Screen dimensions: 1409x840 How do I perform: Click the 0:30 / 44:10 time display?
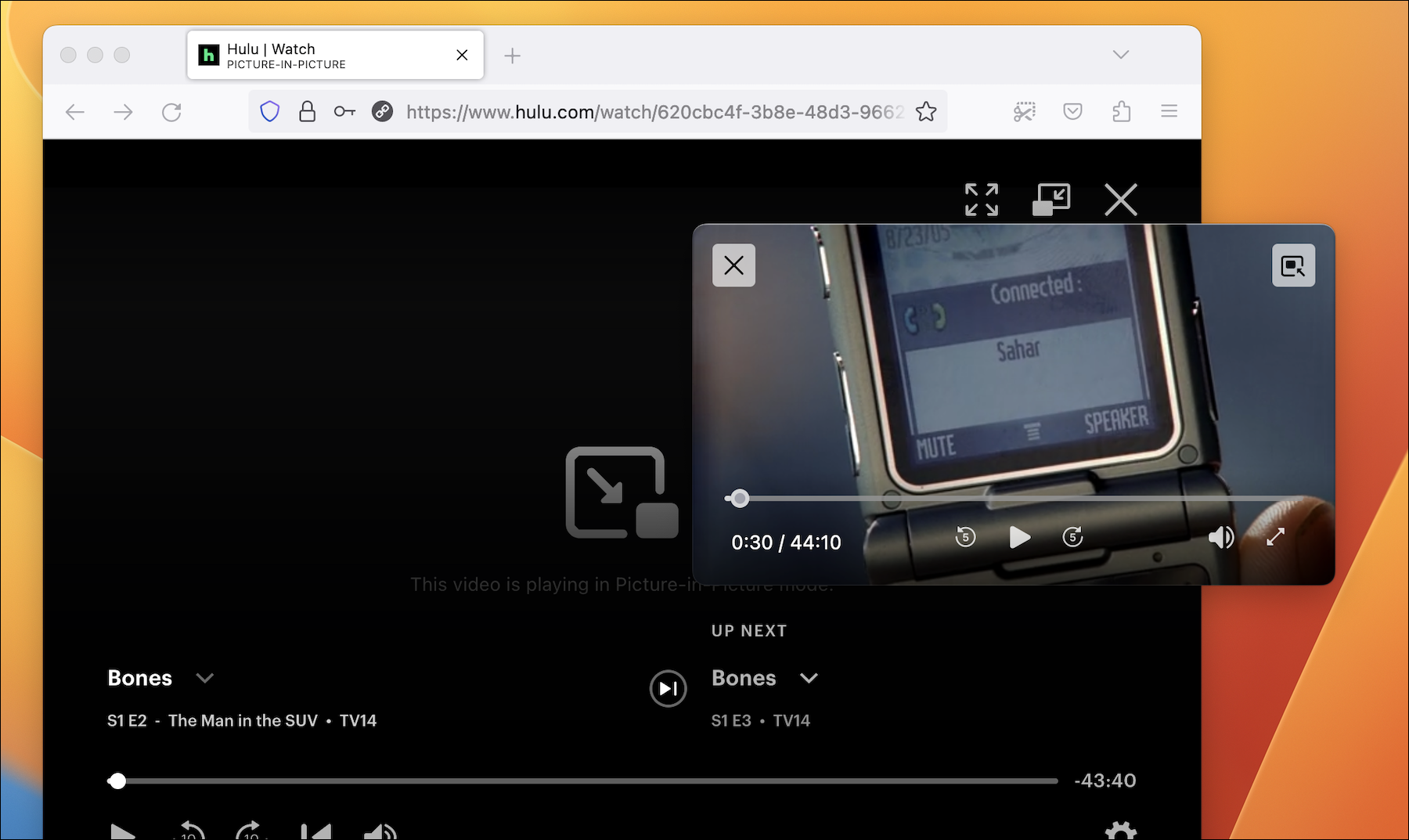786,543
